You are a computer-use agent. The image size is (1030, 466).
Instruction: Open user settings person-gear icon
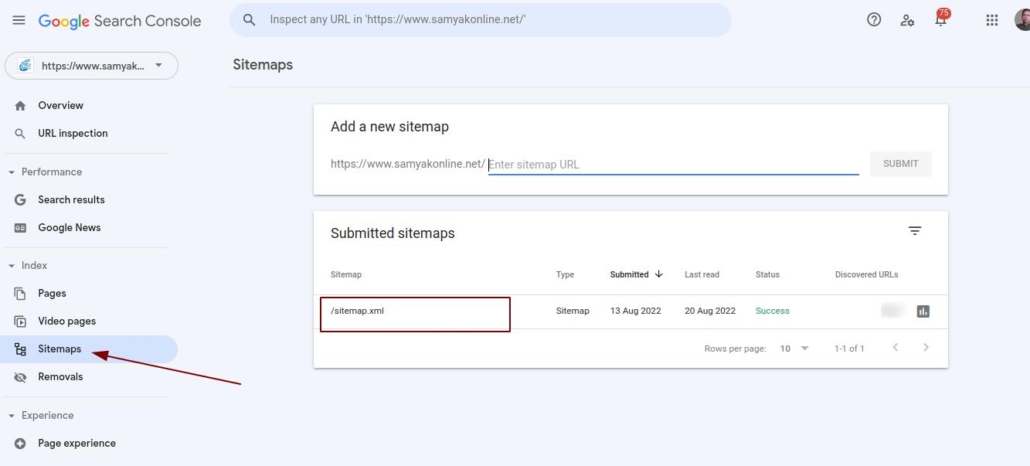coord(907,20)
